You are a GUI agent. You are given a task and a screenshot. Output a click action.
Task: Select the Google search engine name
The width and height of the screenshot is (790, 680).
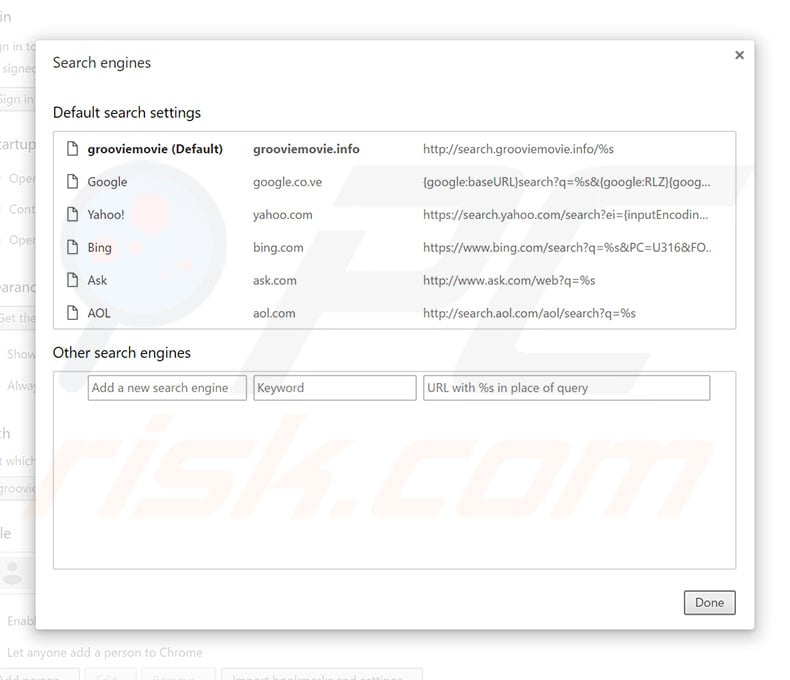click(x=107, y=182)
